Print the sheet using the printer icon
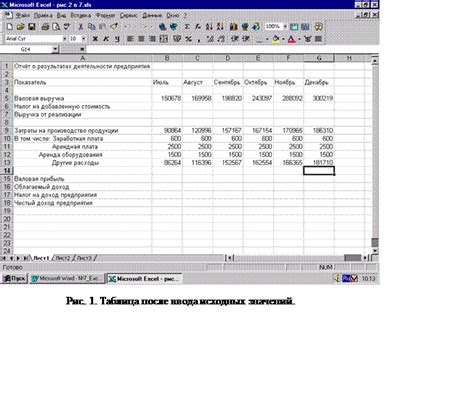Viewport: 474px width, 394px height. [45, 27]
